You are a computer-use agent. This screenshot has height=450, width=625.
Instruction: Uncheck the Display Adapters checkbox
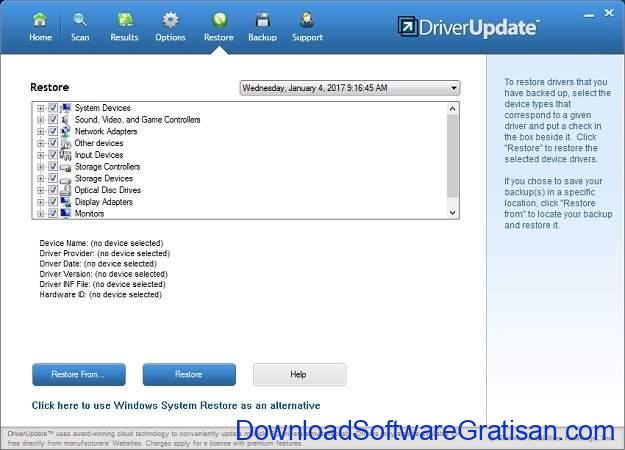click(53, 202)
